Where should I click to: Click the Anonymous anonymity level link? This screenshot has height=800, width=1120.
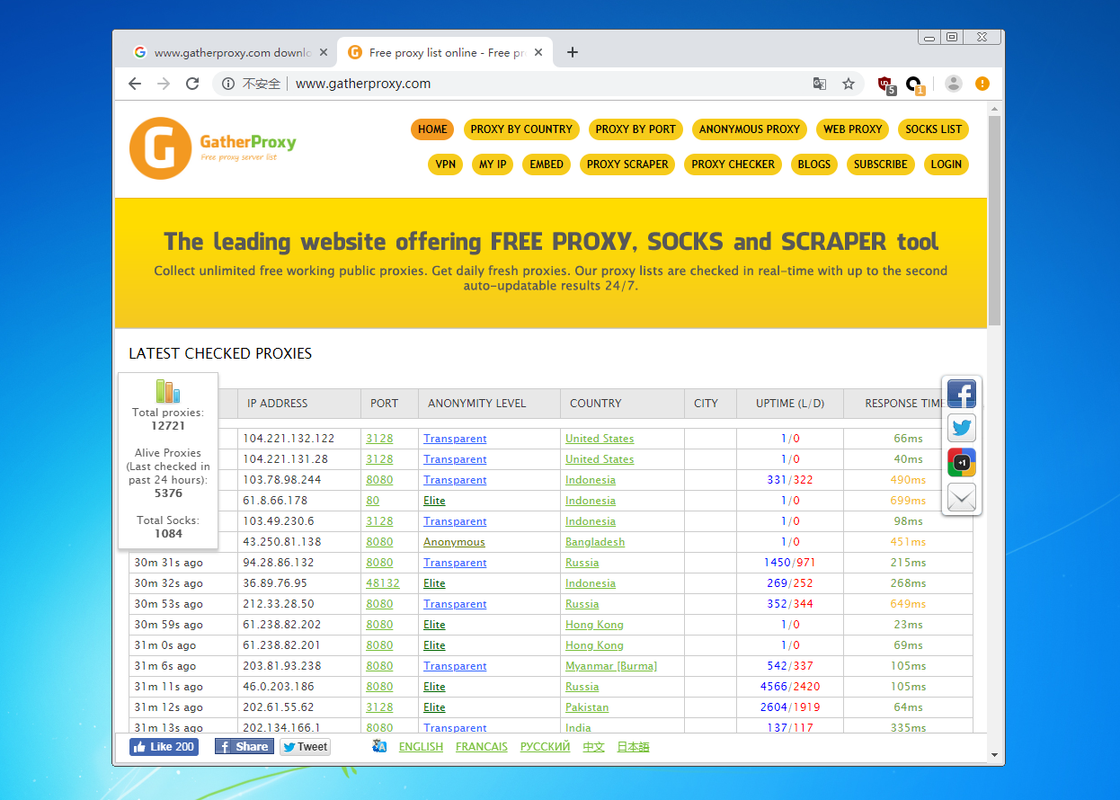tap(454, 541)
